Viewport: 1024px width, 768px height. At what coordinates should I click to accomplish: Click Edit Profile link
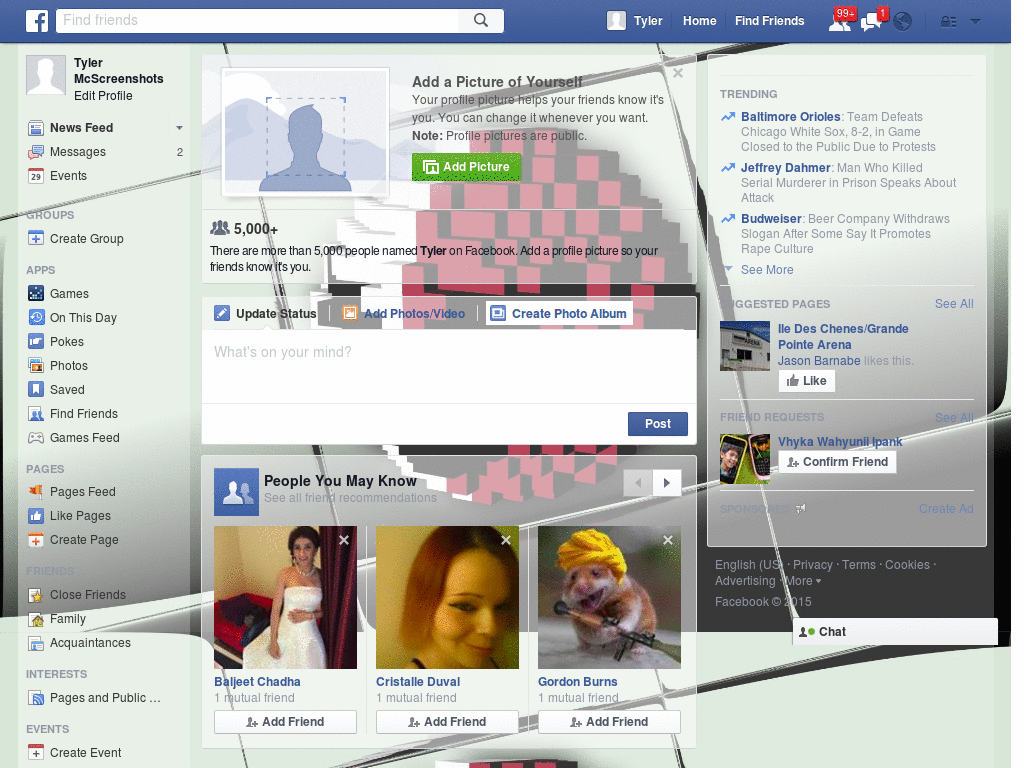[103, 95]
